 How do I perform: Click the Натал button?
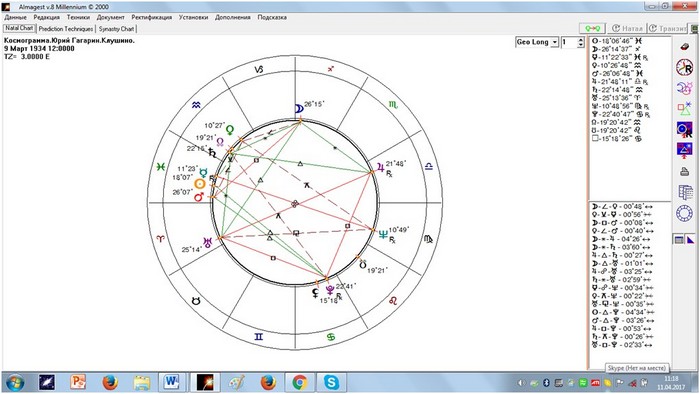(627, 29)
